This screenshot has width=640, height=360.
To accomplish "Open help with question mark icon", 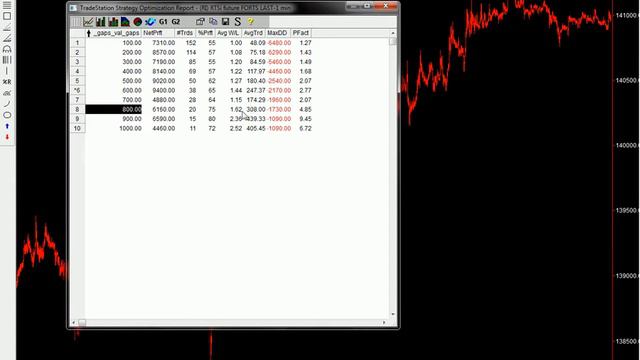I will (x=251, y=22).
